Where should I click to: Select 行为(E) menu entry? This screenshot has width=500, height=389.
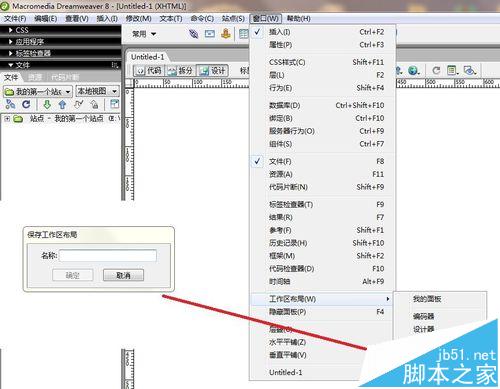pyautogui.click(x=322, y=88)
